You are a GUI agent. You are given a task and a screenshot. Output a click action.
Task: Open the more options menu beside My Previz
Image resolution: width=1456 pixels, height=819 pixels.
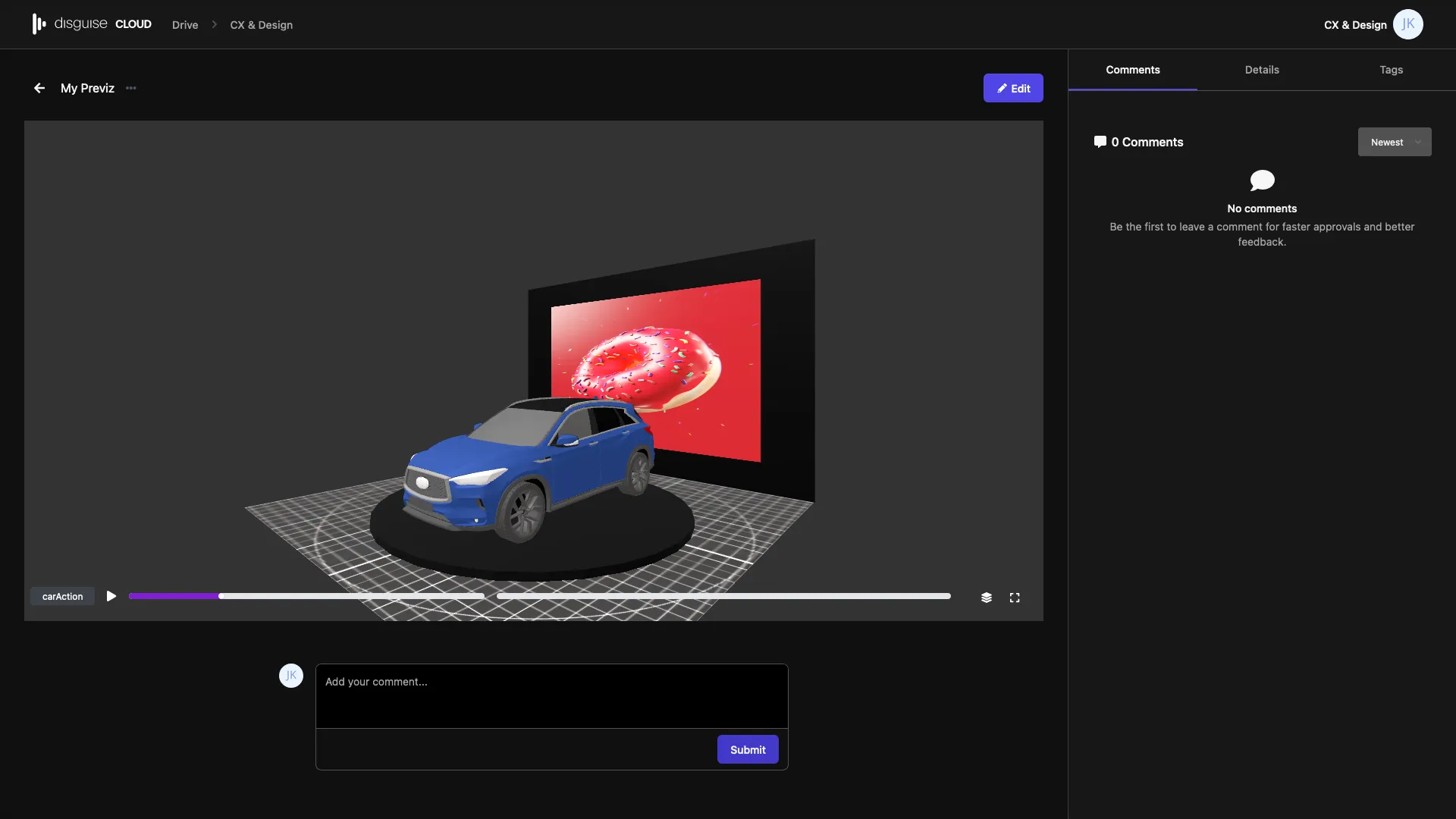click(x=130, y=88)
